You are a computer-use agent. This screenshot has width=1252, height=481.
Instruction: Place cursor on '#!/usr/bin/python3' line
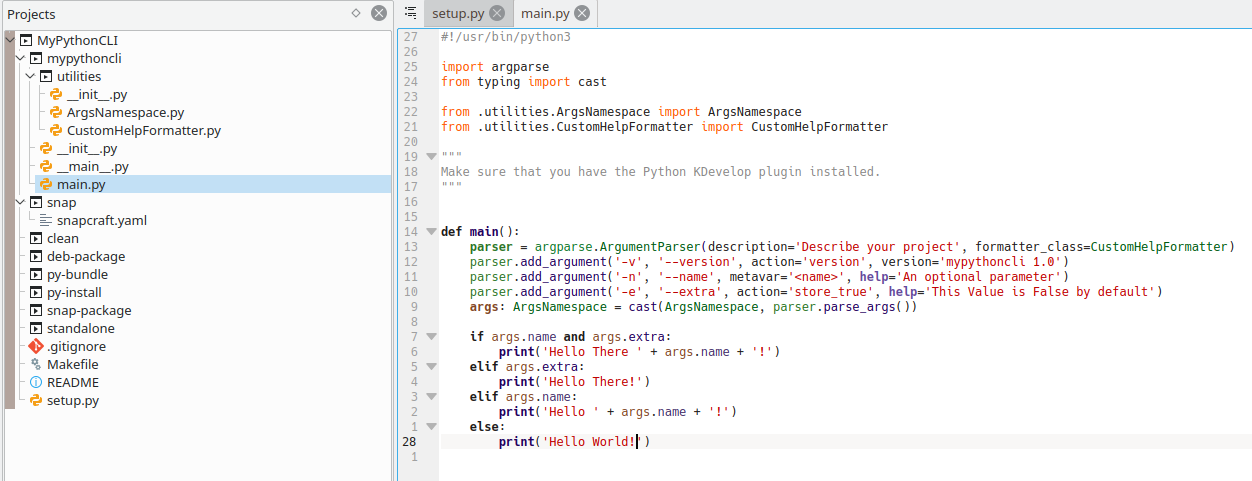tap(506, 37)
